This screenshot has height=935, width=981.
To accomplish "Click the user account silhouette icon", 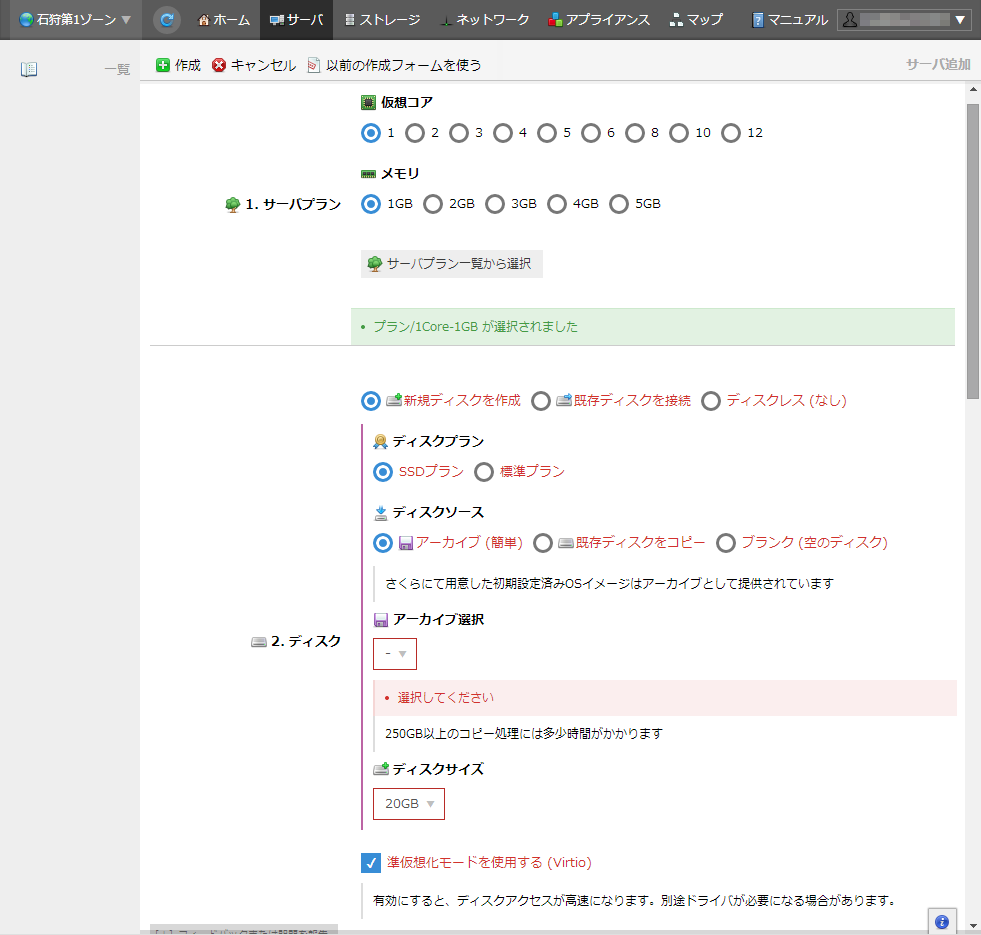I will click(851, 19).
